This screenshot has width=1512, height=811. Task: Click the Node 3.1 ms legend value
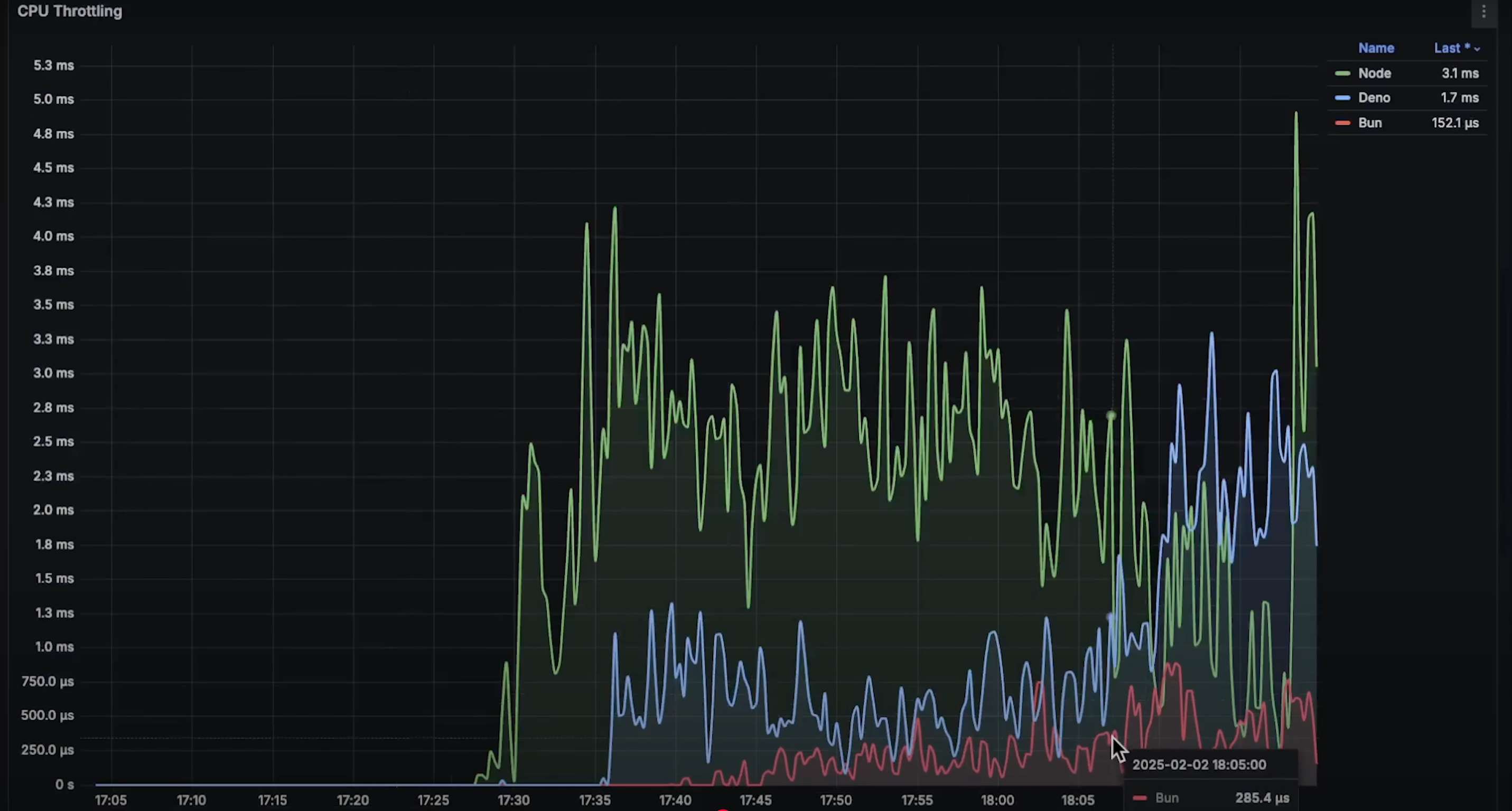(x=1460, y=73)
